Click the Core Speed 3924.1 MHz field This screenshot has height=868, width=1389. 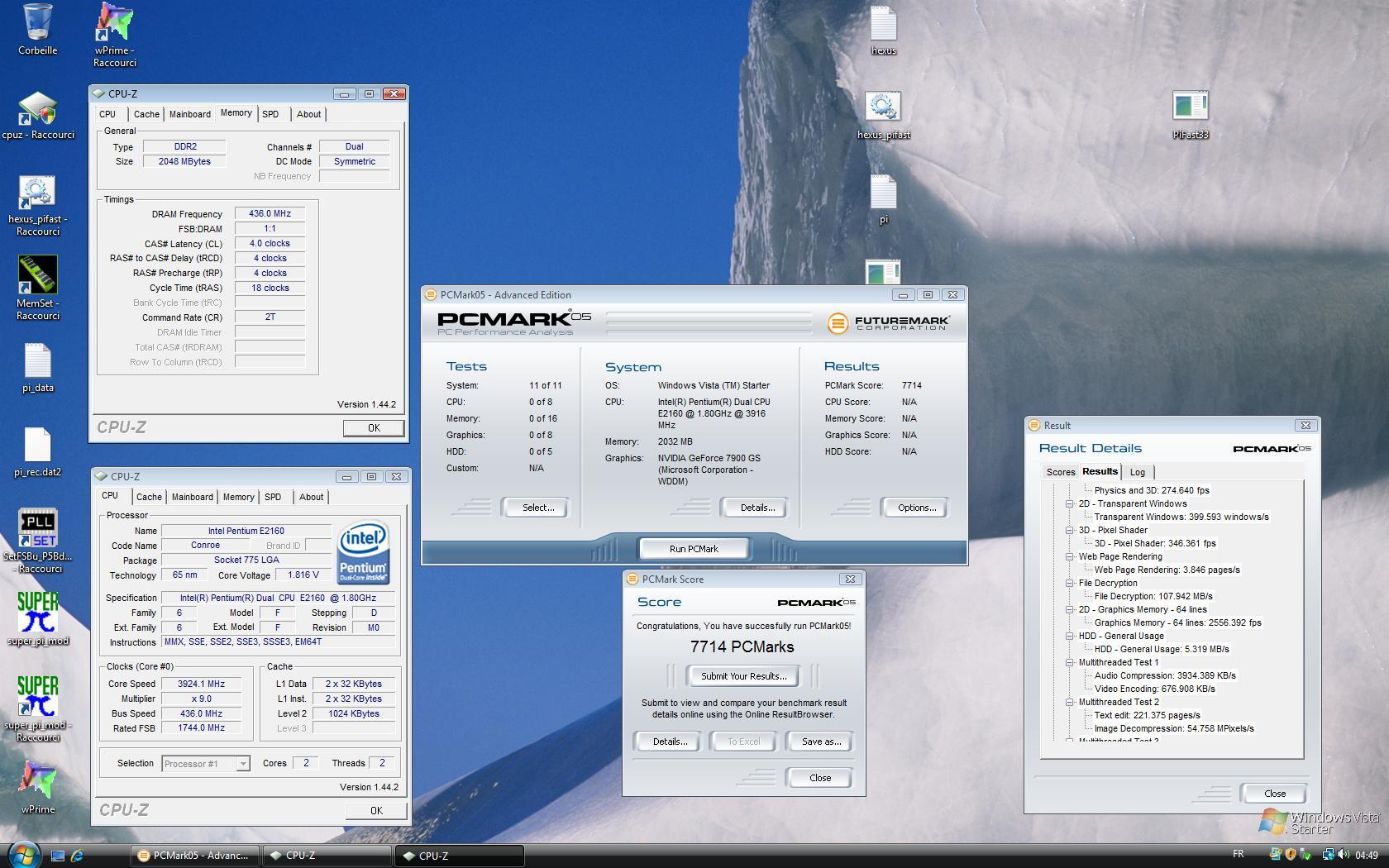(201, 684)
